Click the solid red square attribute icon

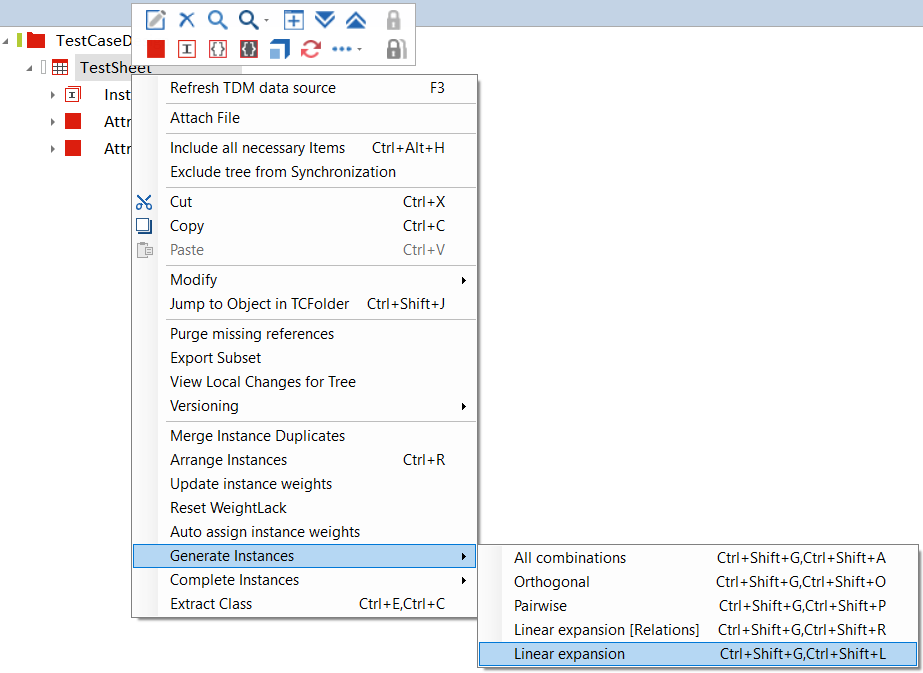click(156, 48)
